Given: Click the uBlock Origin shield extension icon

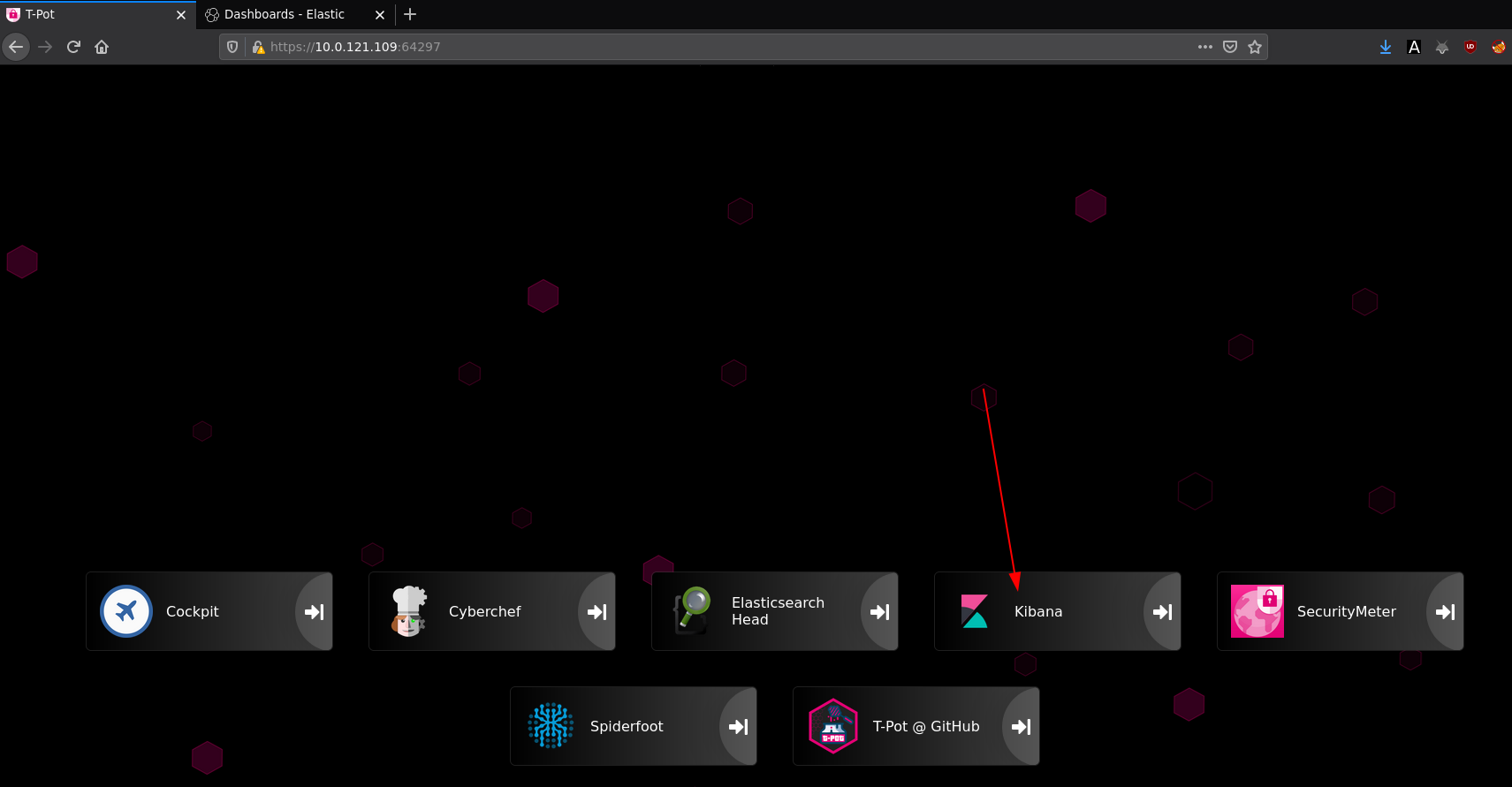Looking at the screenshot, I should coord(1470,47).
